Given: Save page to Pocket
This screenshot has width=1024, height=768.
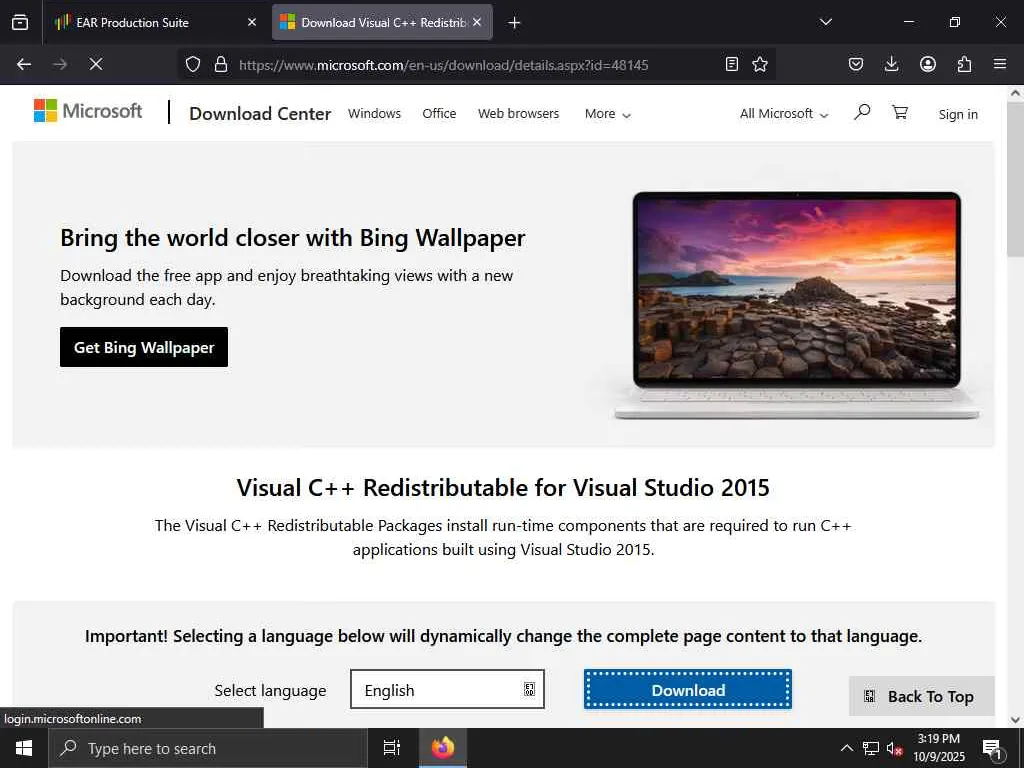Looking at the screenshot, I should coord(856,64).
